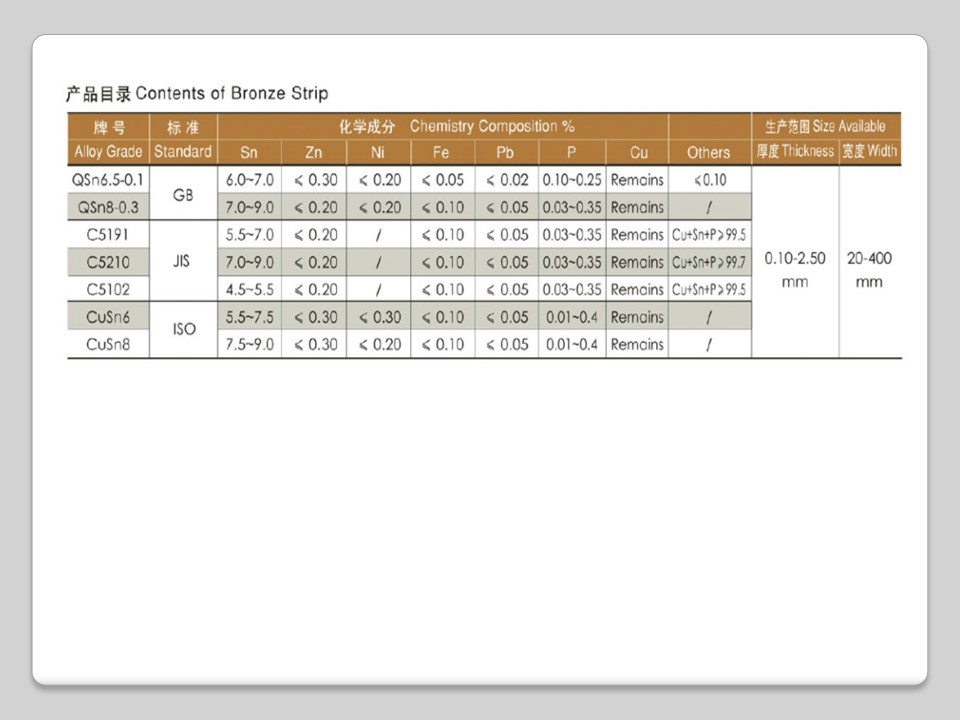Select the 4.5~5.5 Sn value for C5102
This screenshot has height=720, width=960.
click(x=249, y=290)
